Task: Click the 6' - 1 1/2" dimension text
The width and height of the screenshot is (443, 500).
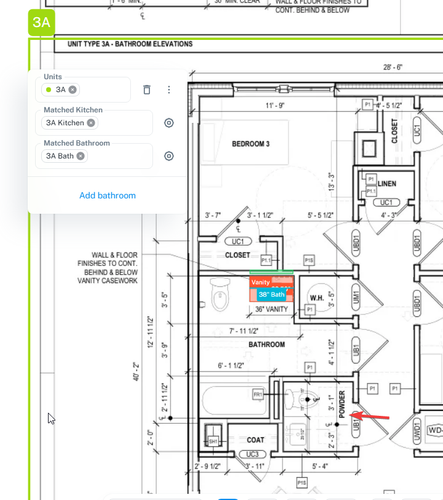Action: point(231,366)
